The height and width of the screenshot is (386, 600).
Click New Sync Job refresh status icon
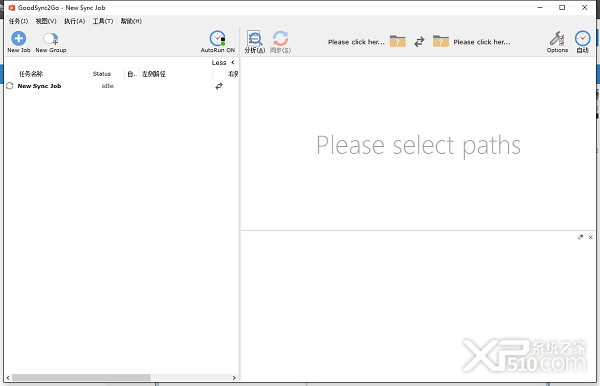(10, 86)
